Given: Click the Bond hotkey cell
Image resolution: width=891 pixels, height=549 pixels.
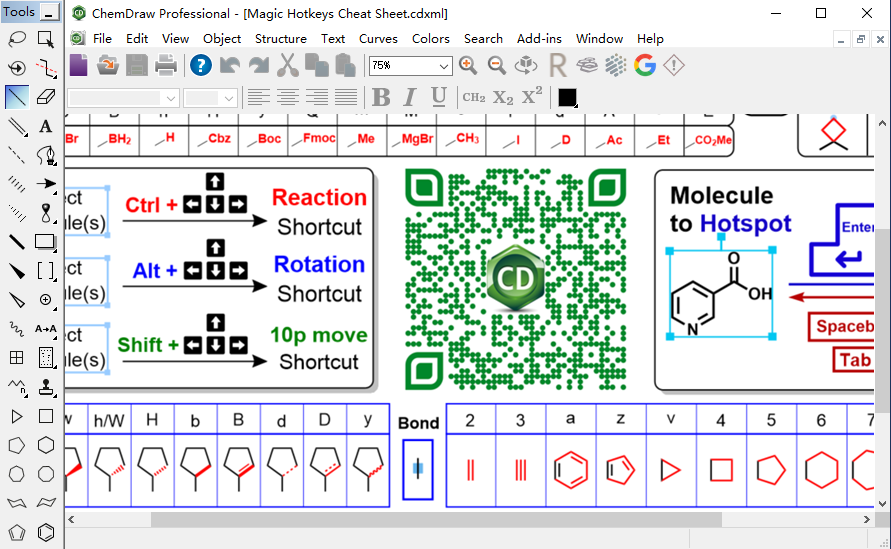Looking at the screenshot, I should (418, 469).
